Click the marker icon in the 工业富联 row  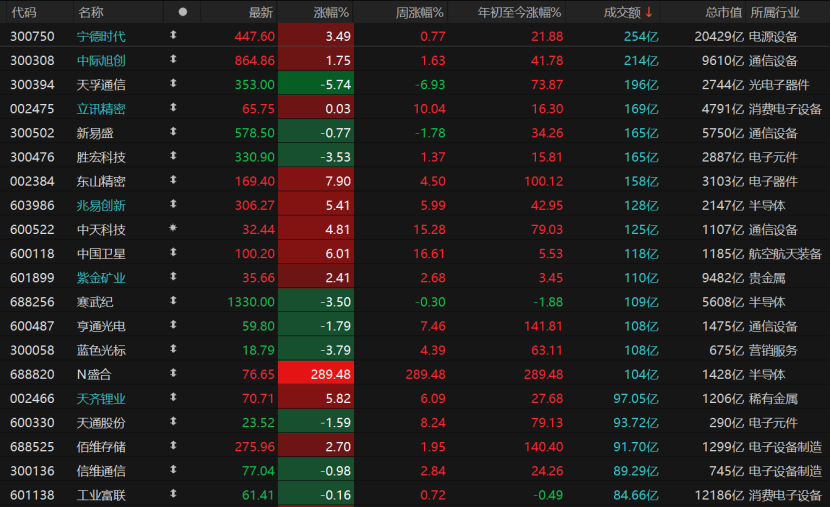pos(174,494)
